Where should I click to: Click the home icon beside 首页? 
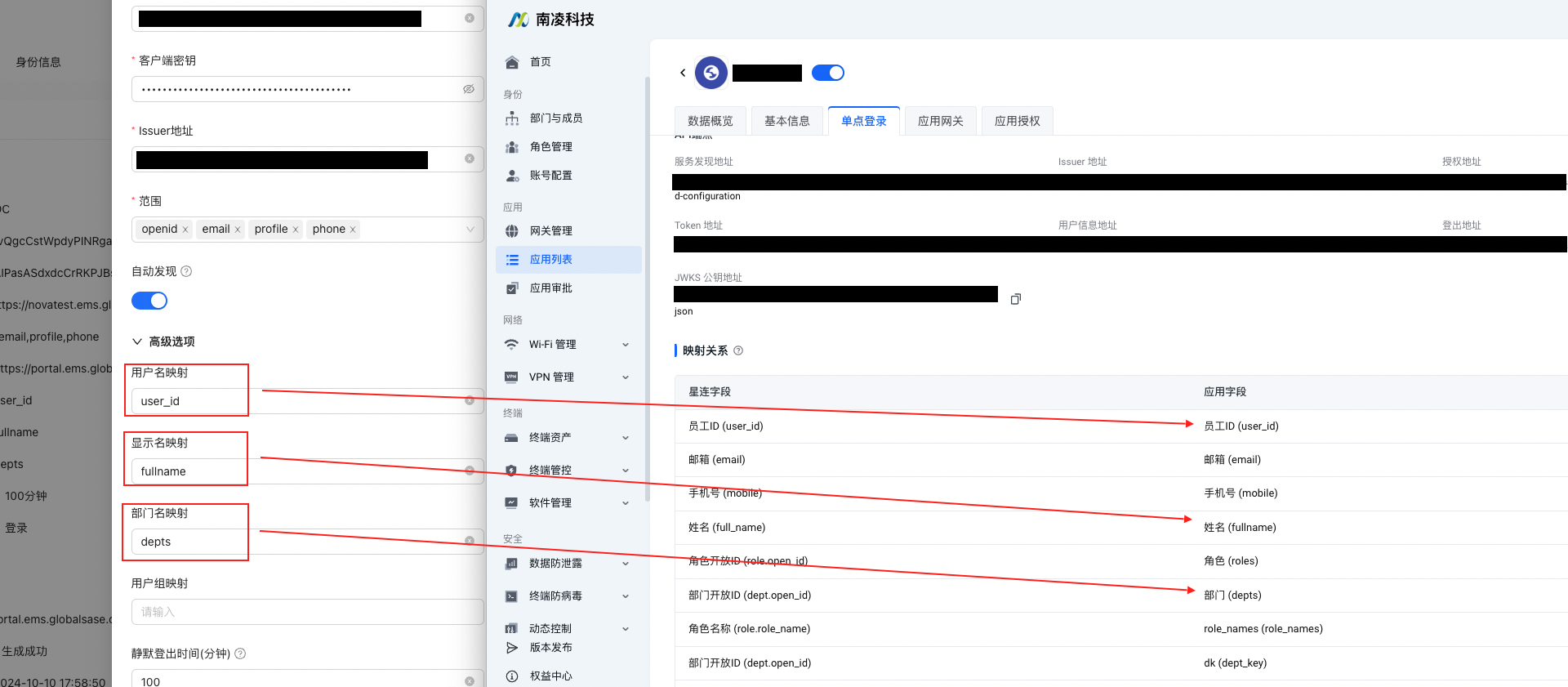pyautogui.click(x=512, y=62)
